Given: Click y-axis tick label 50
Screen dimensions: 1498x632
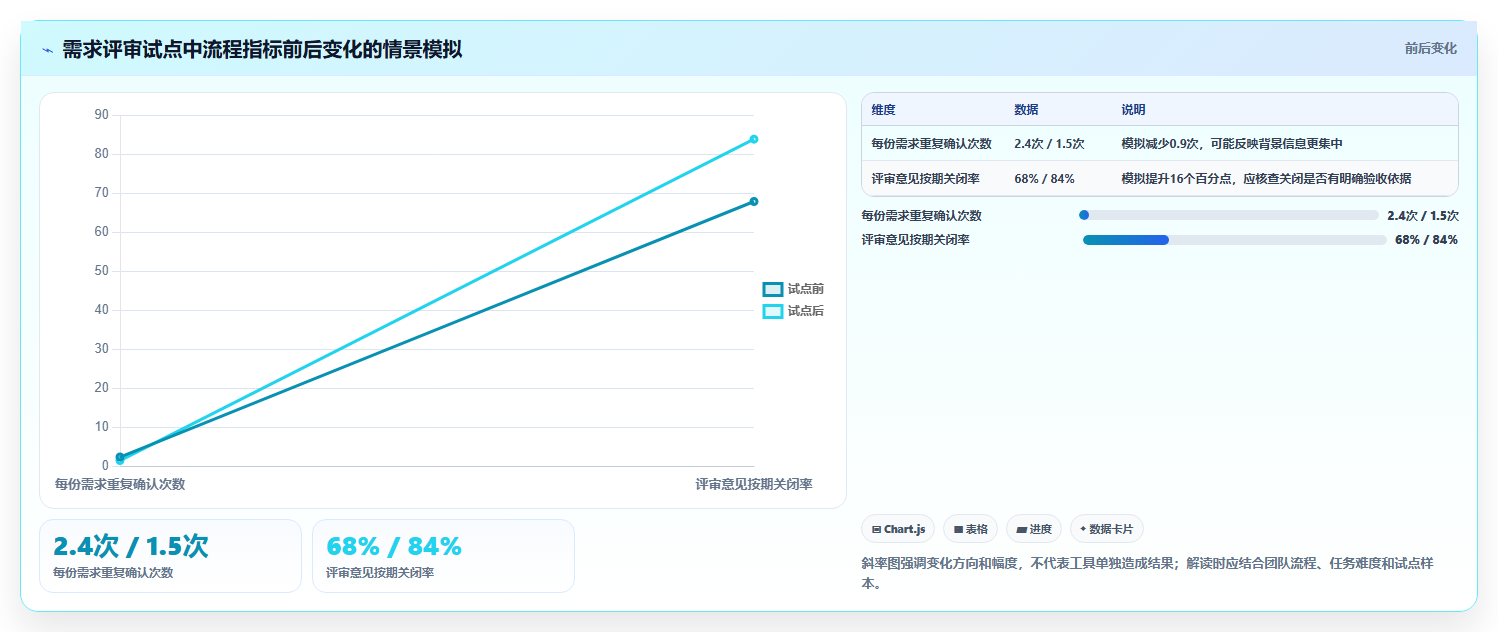Looking at the screenshot, I should (x=101, y=271).
